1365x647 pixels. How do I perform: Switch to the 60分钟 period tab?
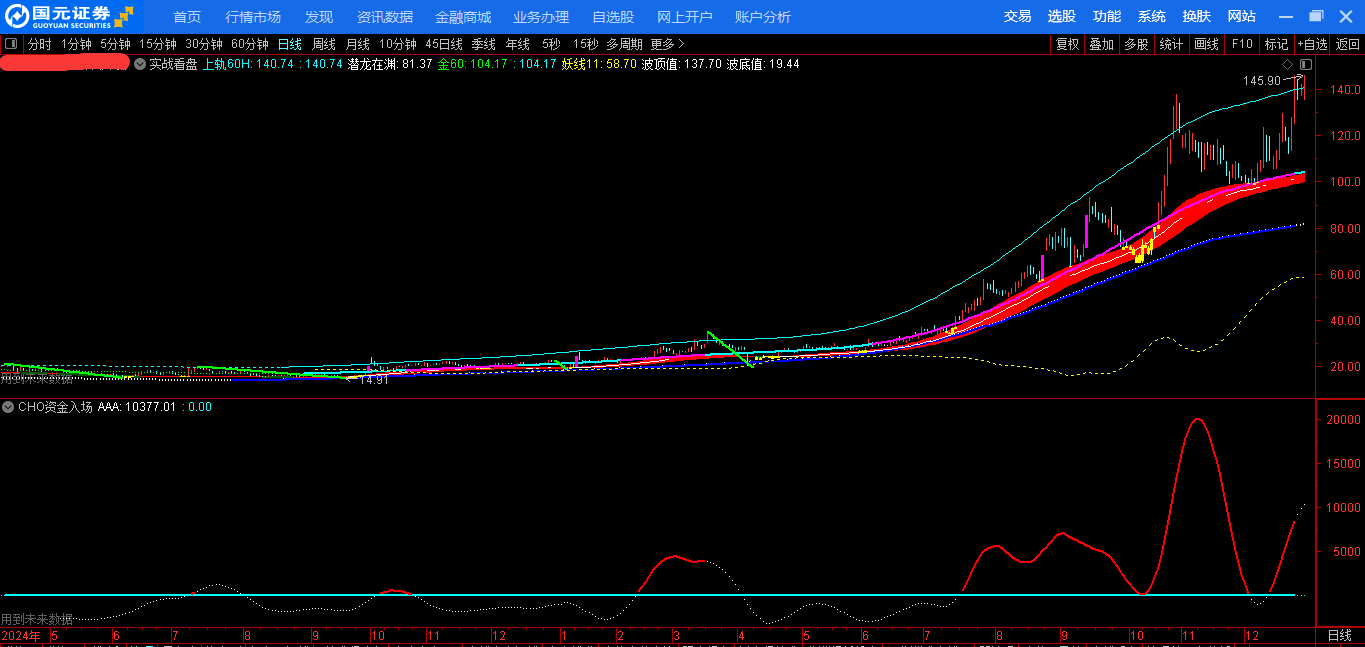[x=250, y=44]
